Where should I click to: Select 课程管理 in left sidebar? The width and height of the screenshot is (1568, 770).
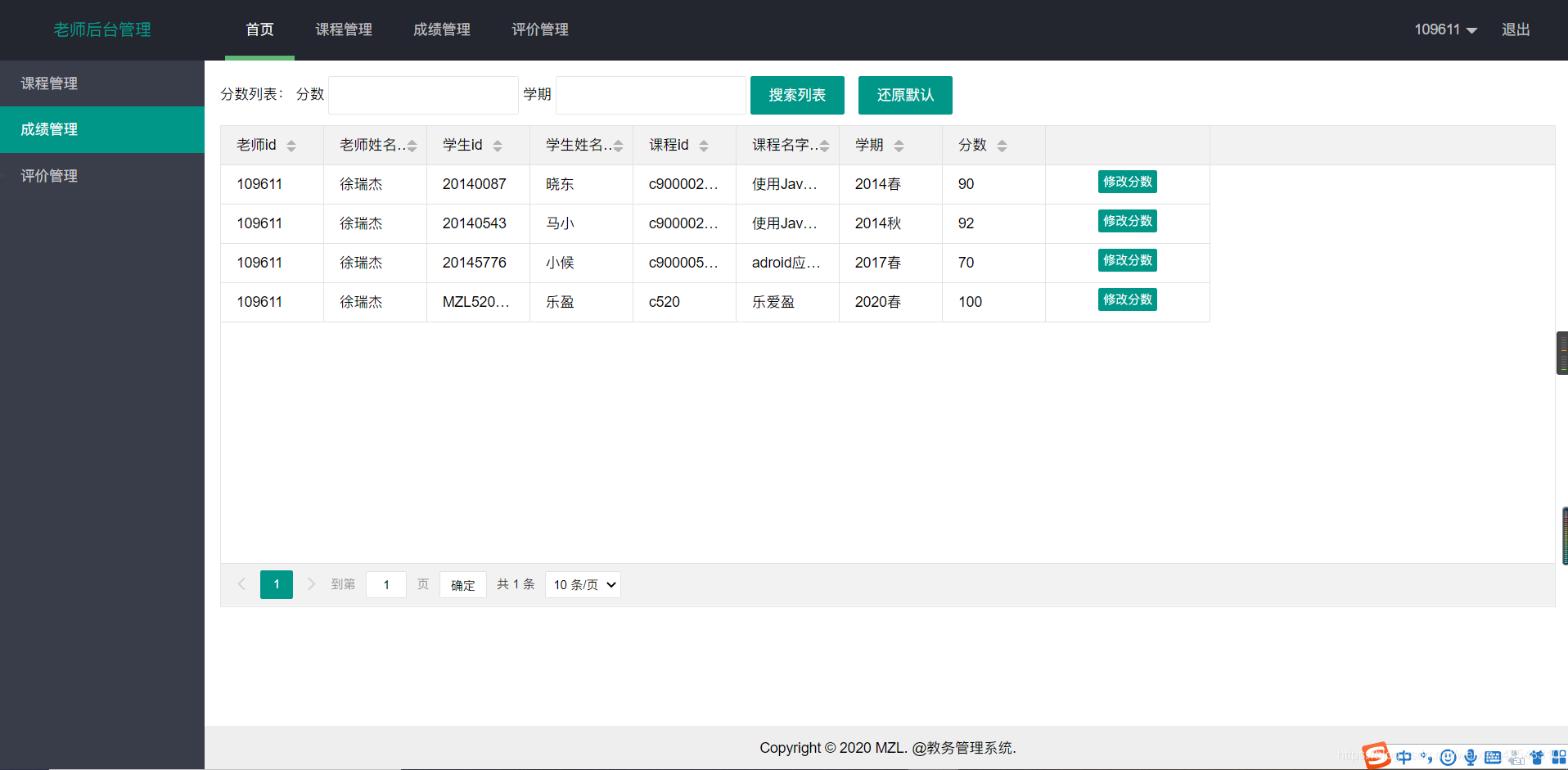[x=102, y=83]
